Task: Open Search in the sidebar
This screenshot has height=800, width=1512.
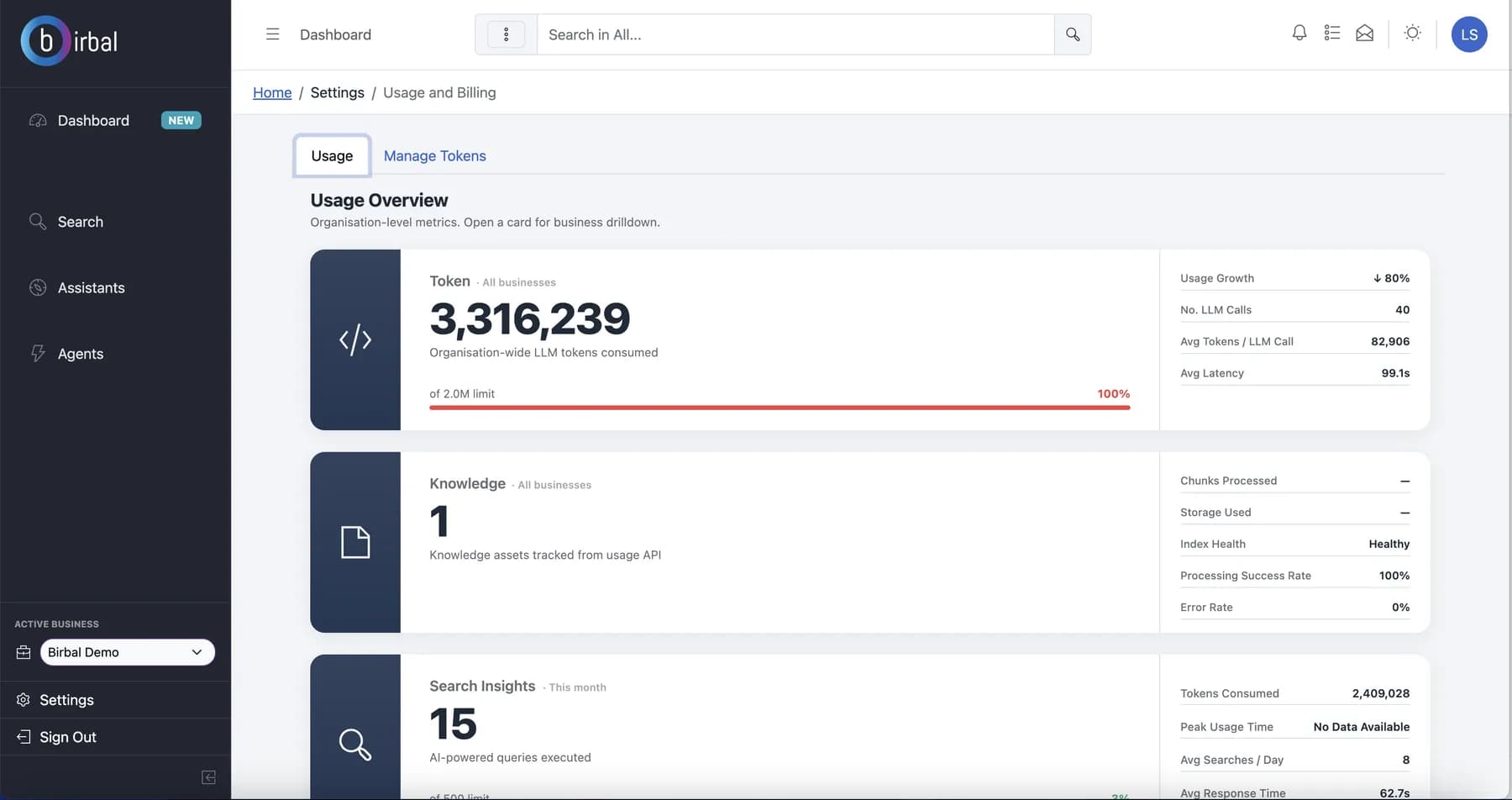Action: (x=81, y=222)
